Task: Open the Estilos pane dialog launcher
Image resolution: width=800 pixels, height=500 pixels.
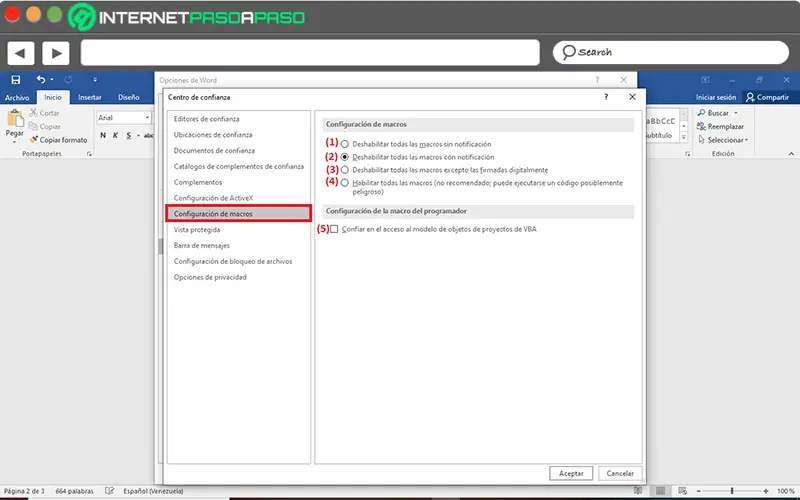Action: 687,154
